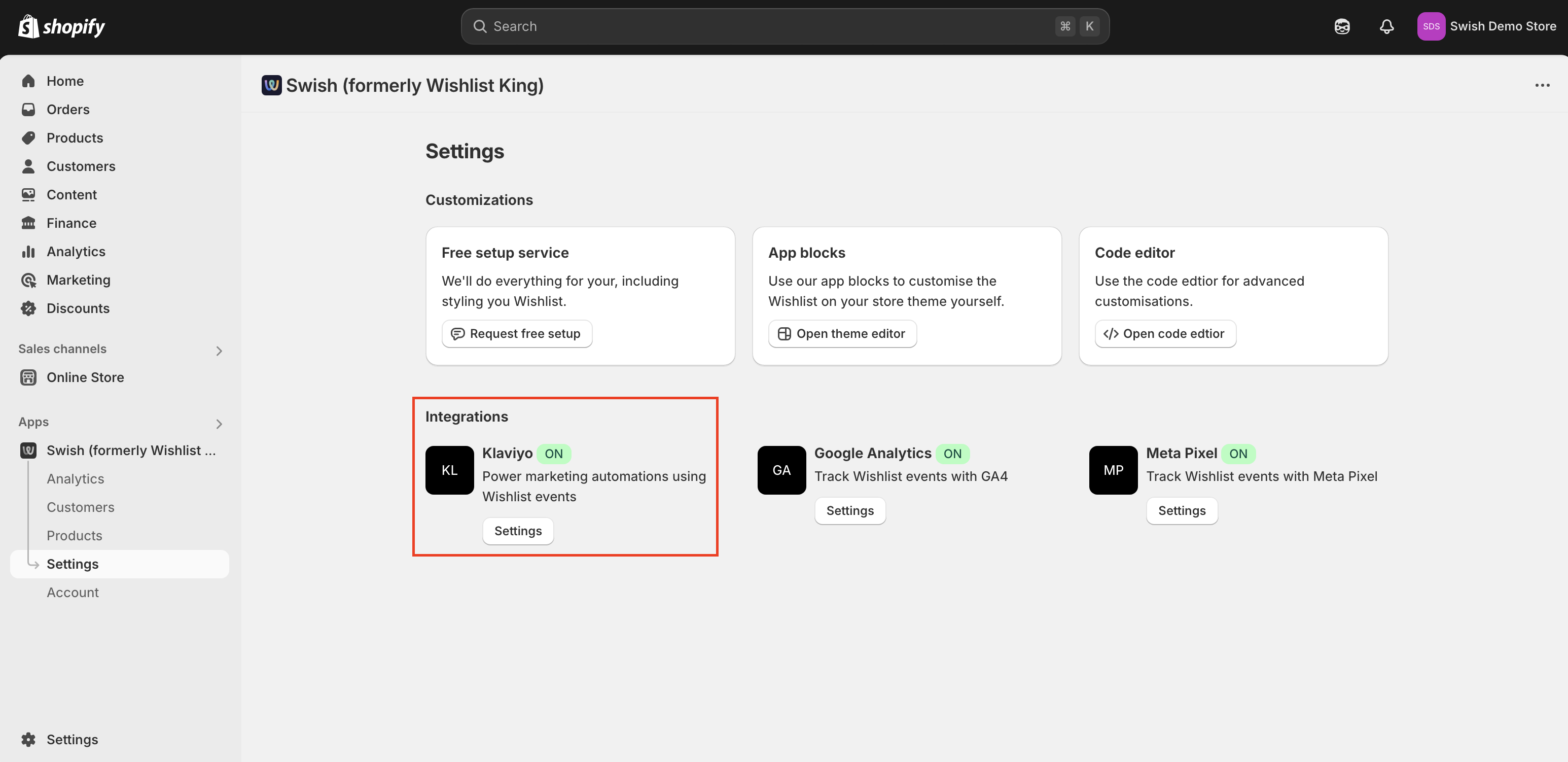Click the Google Analytics ON badge
Viewport: 1568px width, 762px height.
click(x=952, y=453)
